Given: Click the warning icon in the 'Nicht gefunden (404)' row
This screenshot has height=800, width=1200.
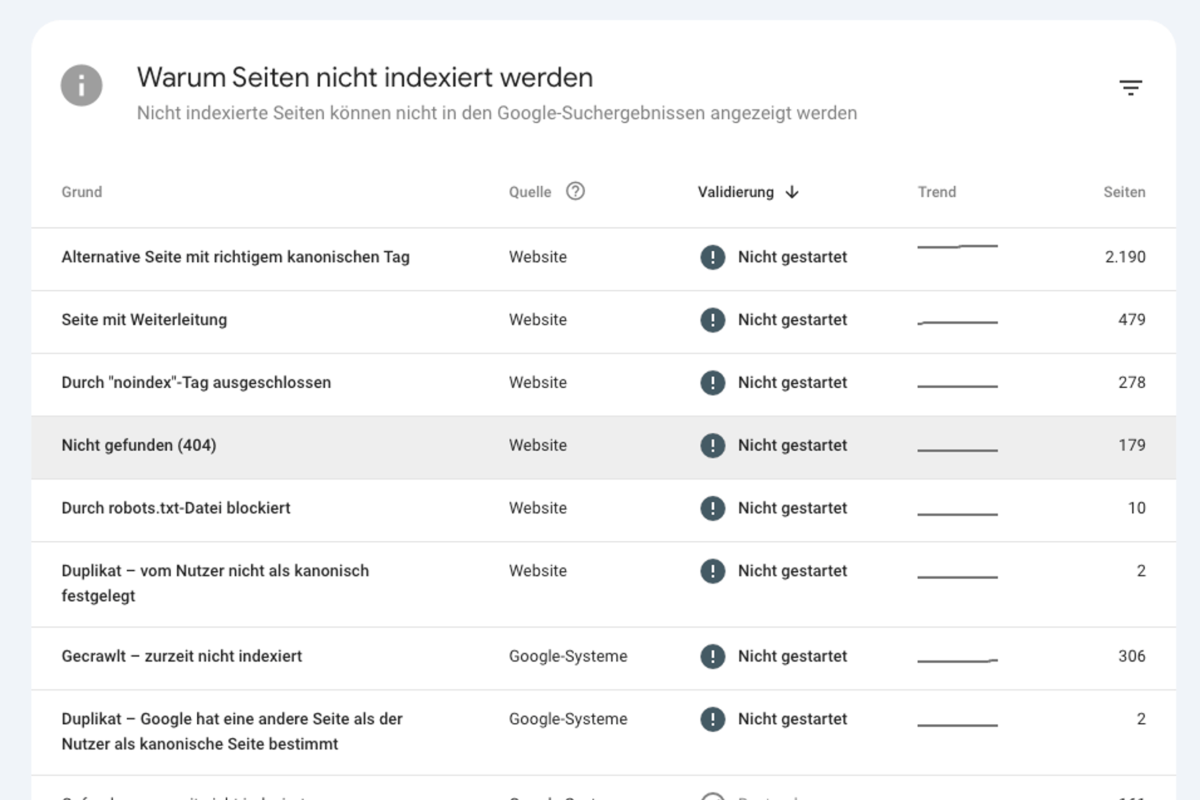Looking at the screenshot, I should [712, 445].
